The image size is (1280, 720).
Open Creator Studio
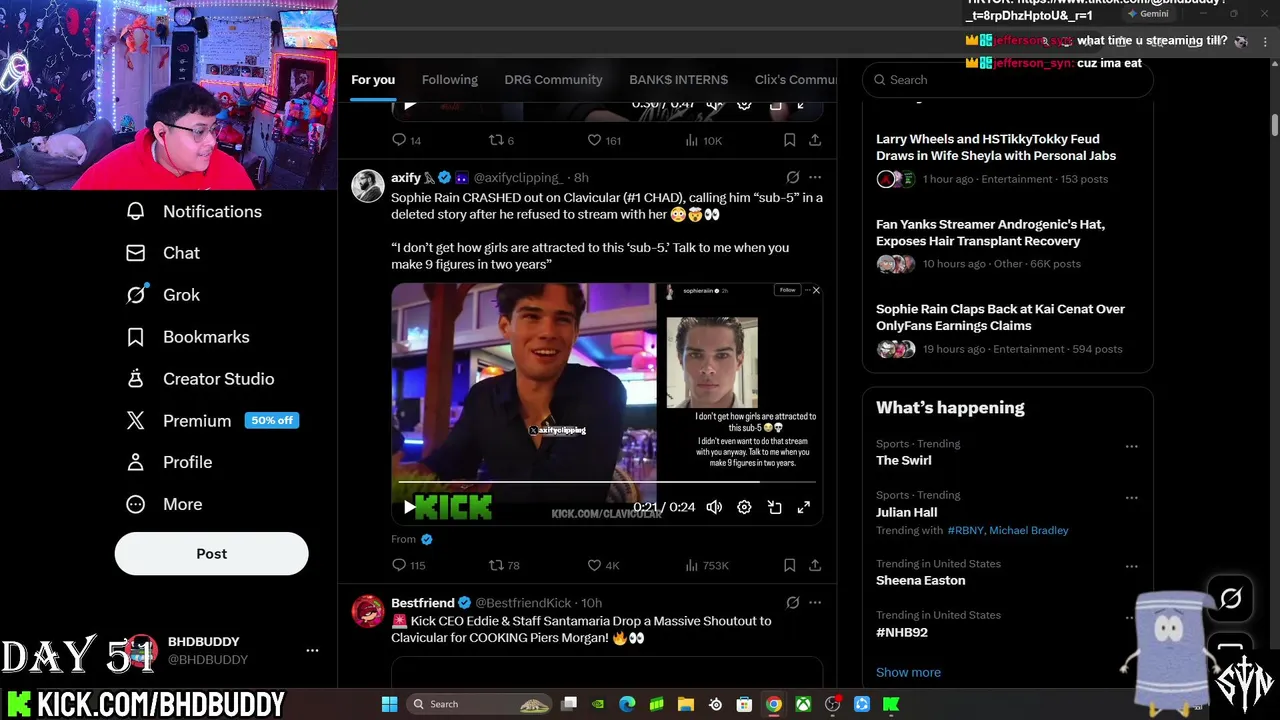coord(200,379)
